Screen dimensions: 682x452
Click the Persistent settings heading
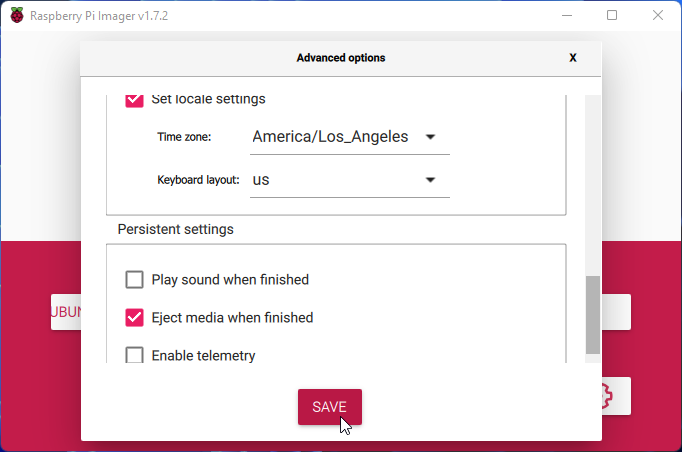click(x=176, y=229)
